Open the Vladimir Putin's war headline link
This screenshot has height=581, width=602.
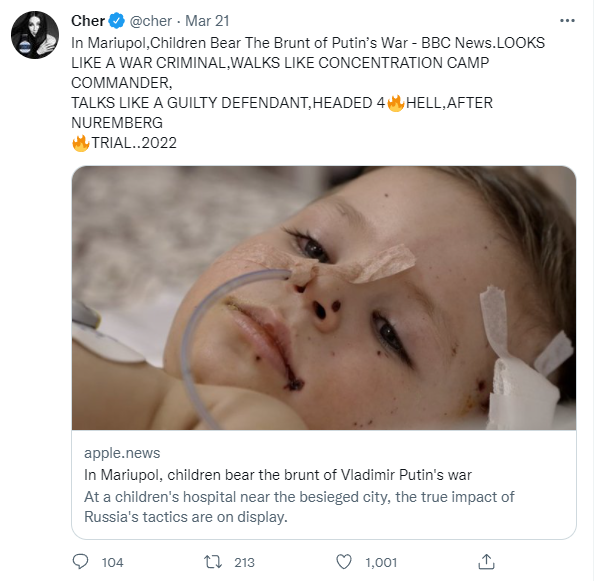pyautogui.click(x=278, y=474)
